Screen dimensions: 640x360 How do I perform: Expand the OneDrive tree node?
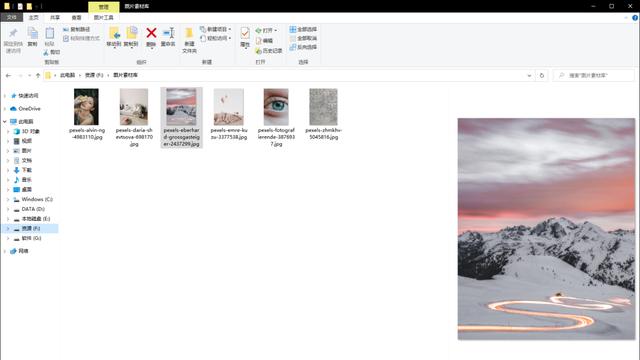(5, 109)
